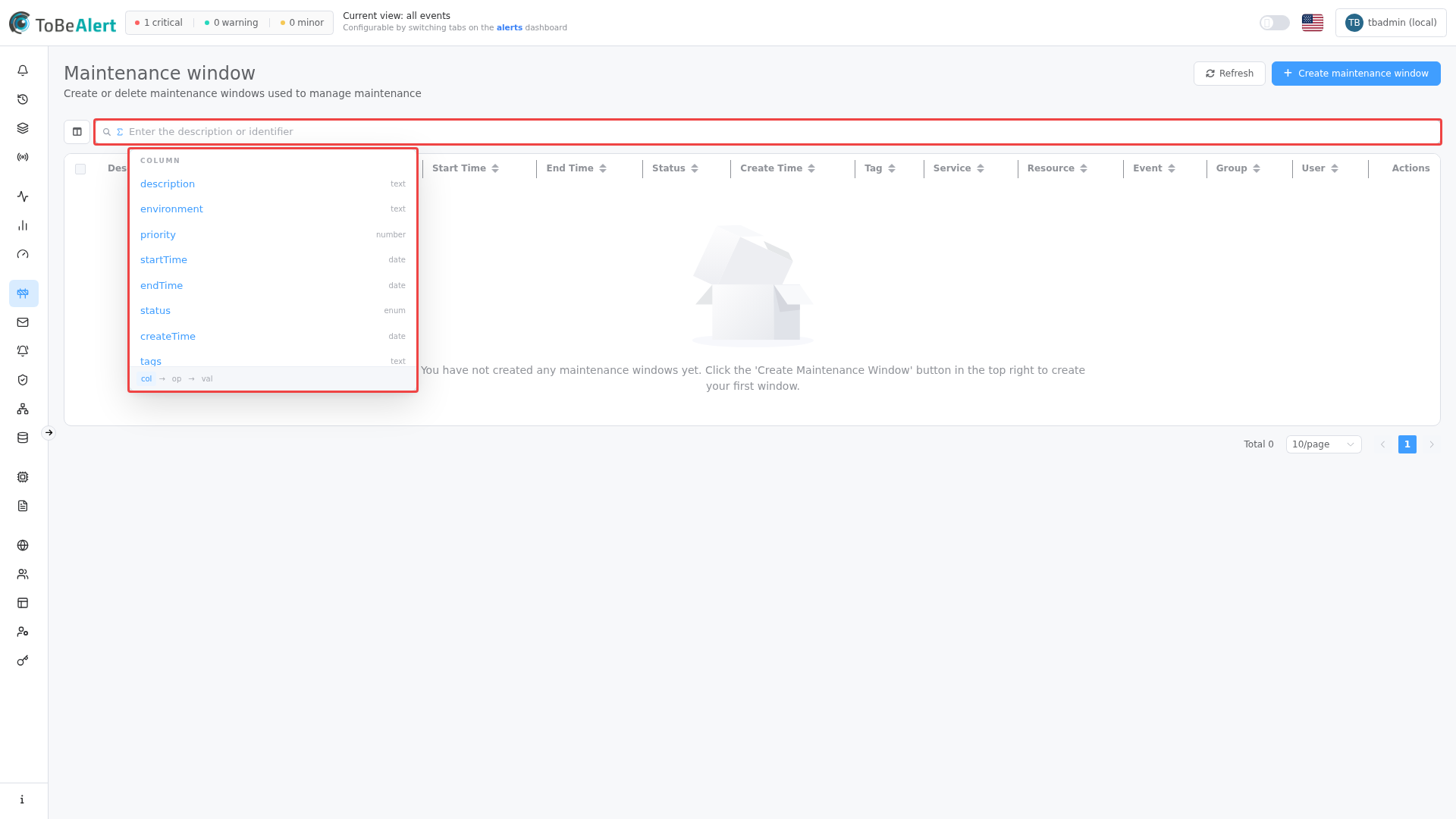This screenshot has width=1456, height=819.
Task: Open the 10/page size dropdown
Action: coord(1323,444)
